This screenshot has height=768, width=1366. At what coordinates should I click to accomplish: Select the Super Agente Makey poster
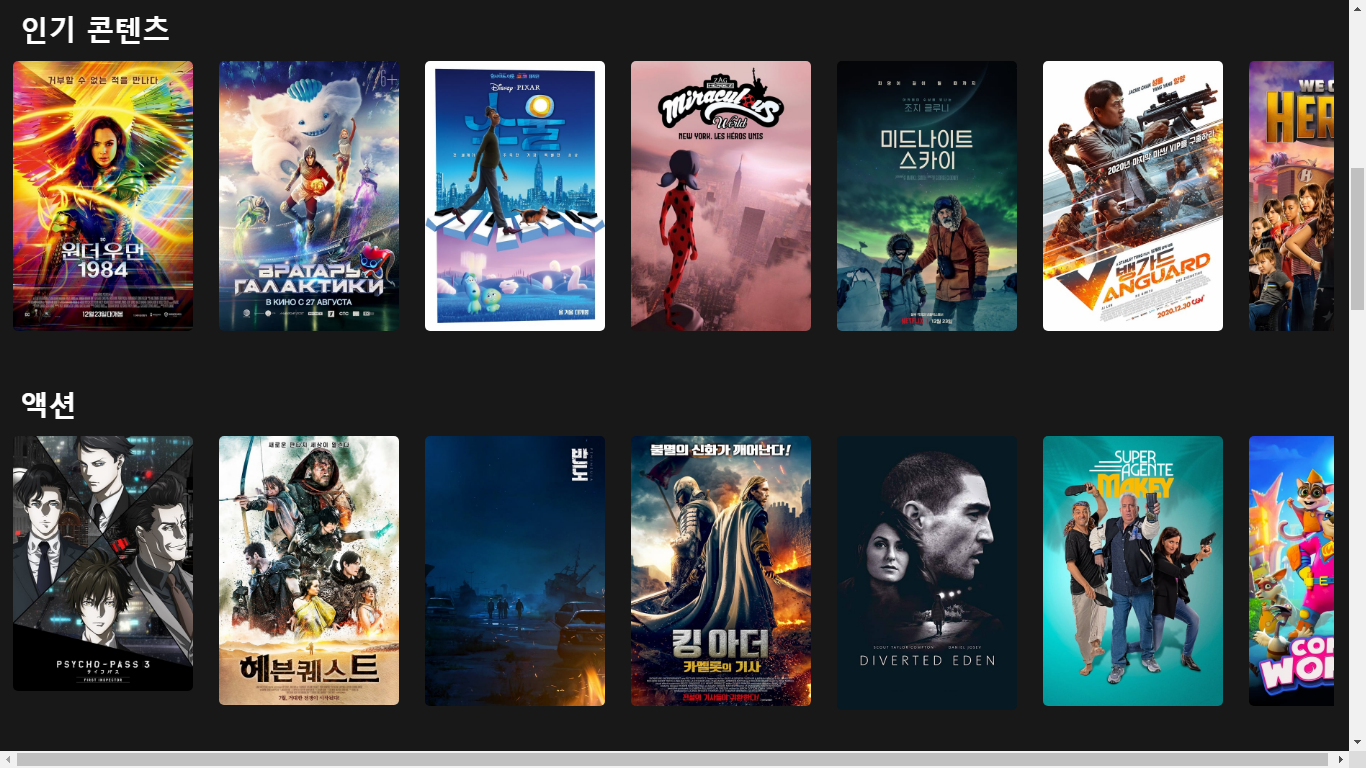point(1133,571)
